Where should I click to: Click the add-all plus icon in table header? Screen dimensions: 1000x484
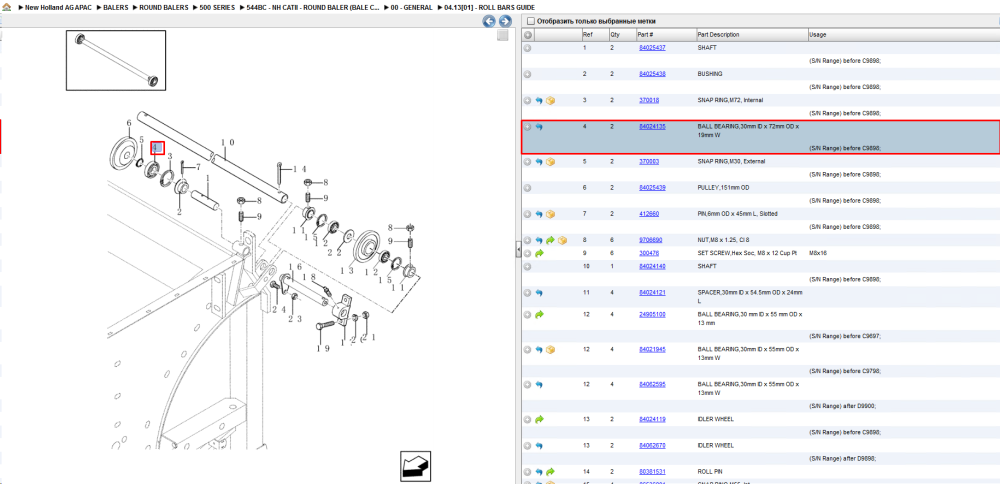coord(527,34)
